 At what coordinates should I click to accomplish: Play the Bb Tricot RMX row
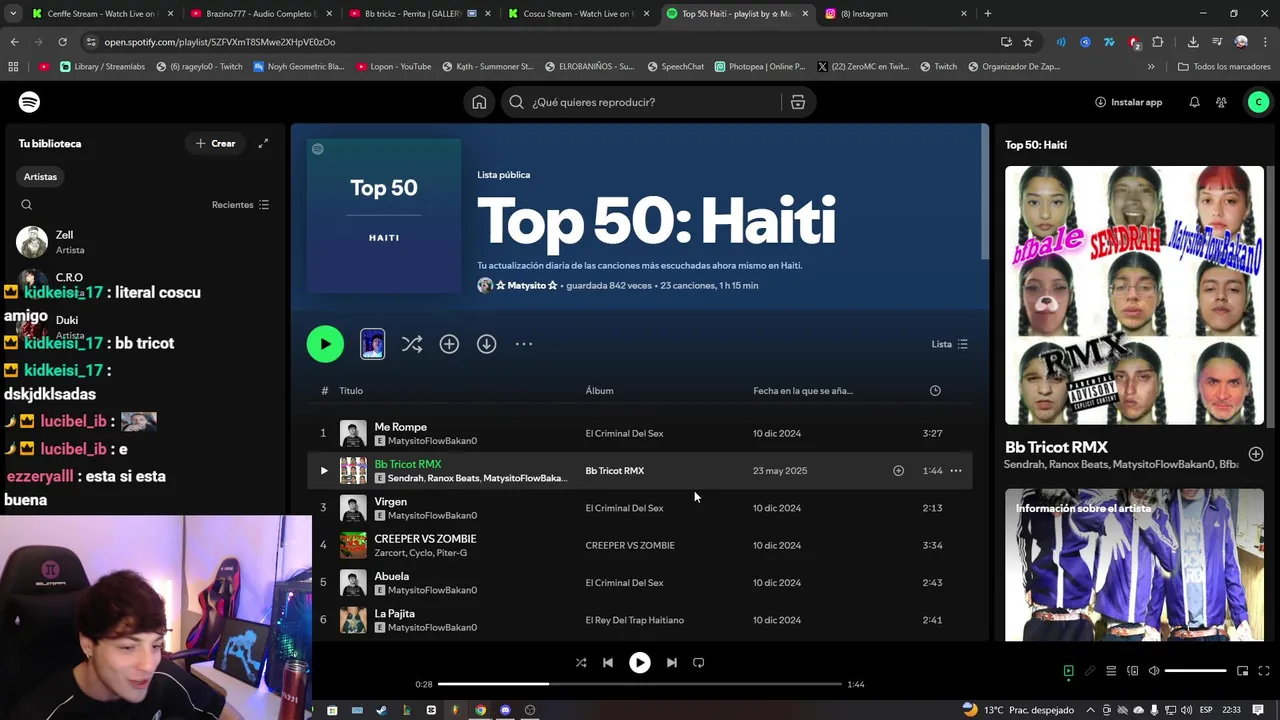coord(323,471)
